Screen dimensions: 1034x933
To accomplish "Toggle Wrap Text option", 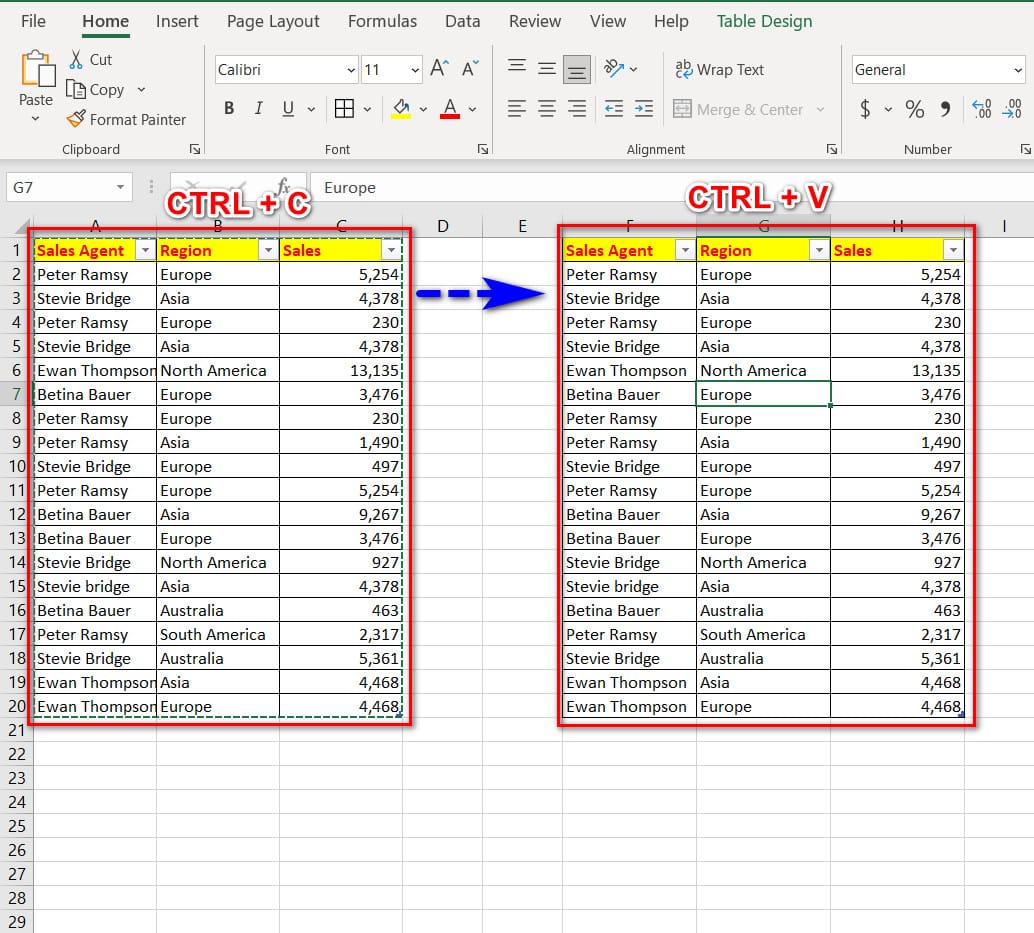I will [719, 69].
